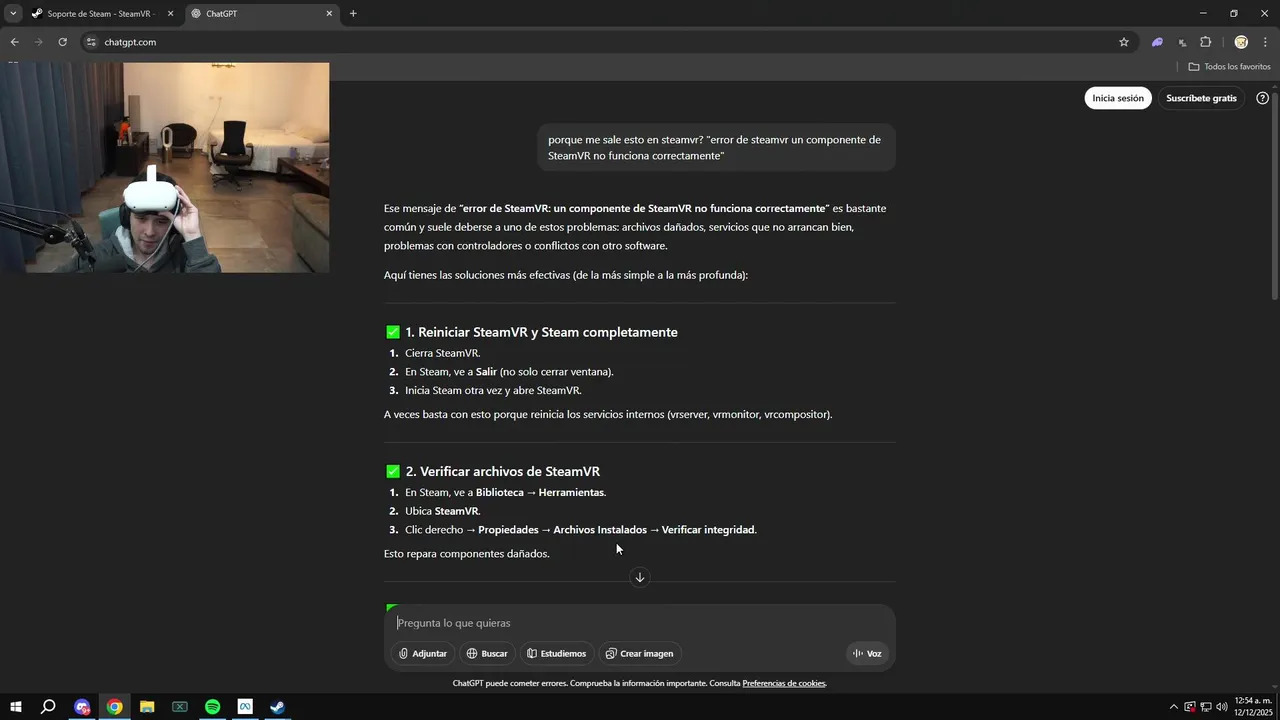Open the Preferencias de cookies link
Screen dimensions: 1280x720
tap(784, 683)
